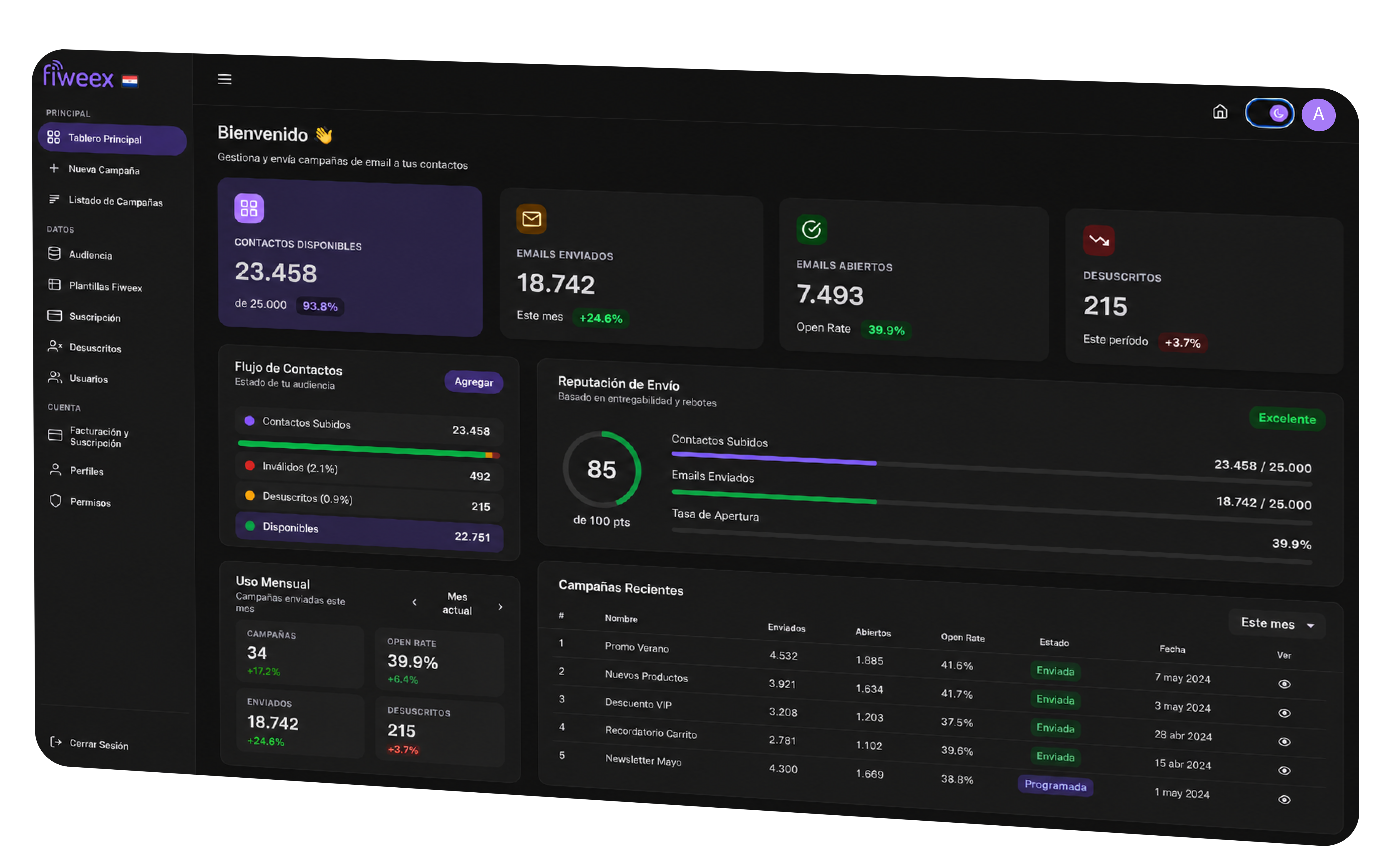Click Enviada status for Promo Verano
Viewport: 1400px width, 862px height.
click(x=1055, y=671)
